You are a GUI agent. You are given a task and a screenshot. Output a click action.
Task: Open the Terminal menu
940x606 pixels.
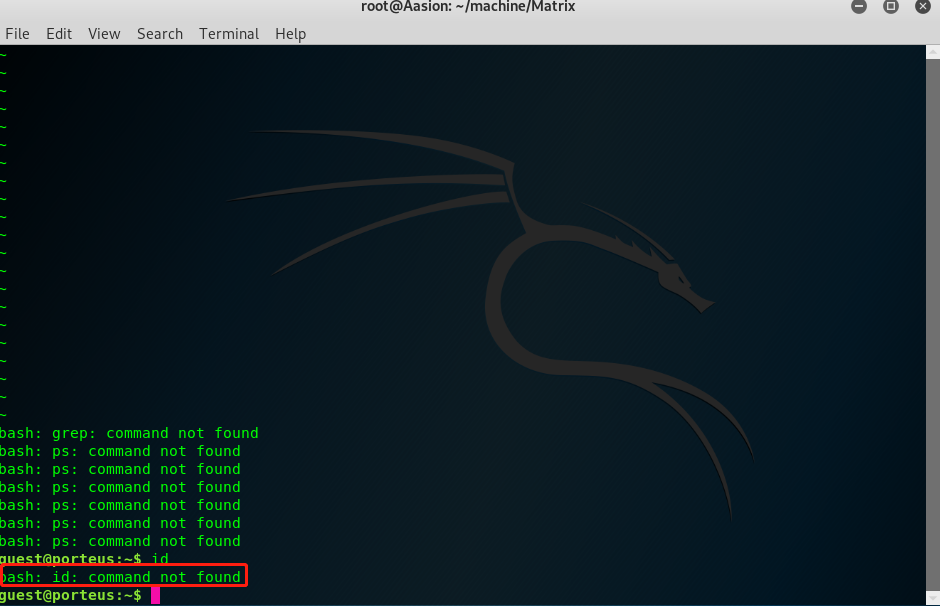pos(229,34)
